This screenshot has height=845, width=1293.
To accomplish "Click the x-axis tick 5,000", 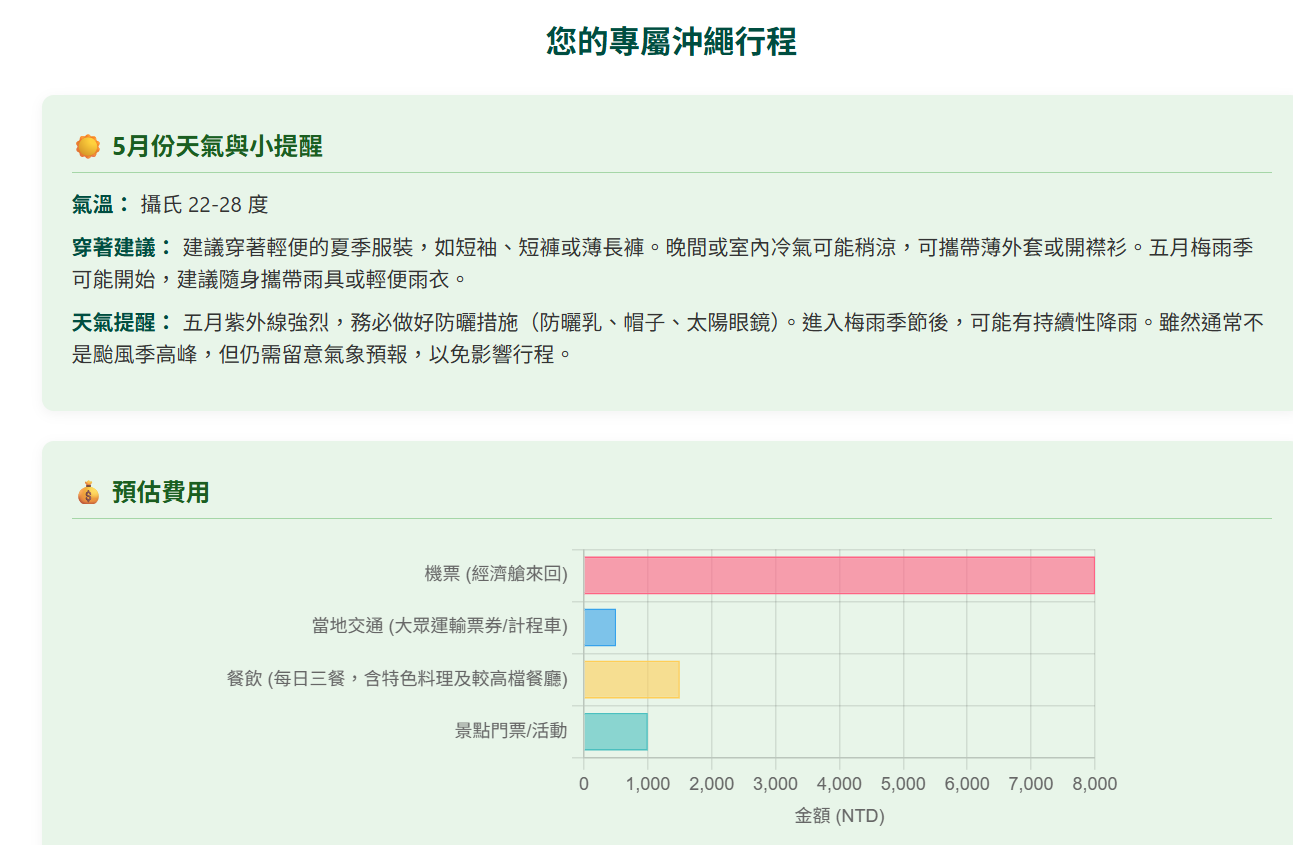I will pos(903,784).
